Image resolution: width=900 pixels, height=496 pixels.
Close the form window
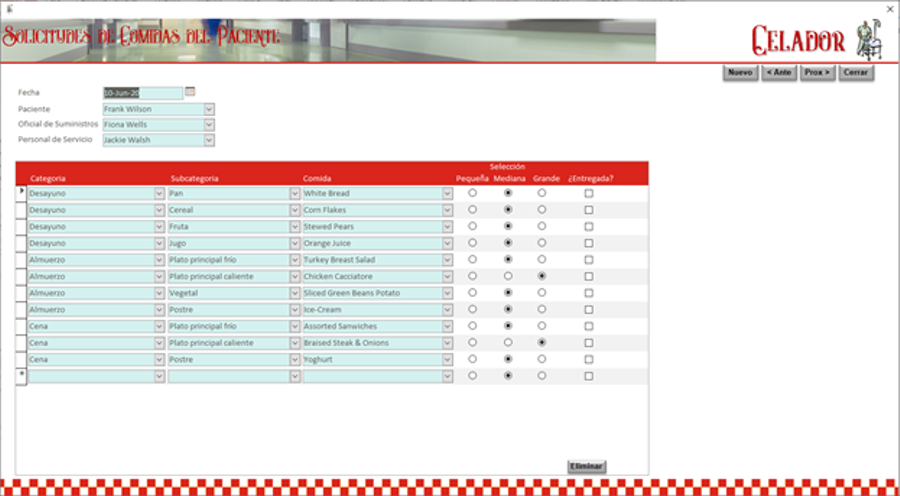pos(890,9)
